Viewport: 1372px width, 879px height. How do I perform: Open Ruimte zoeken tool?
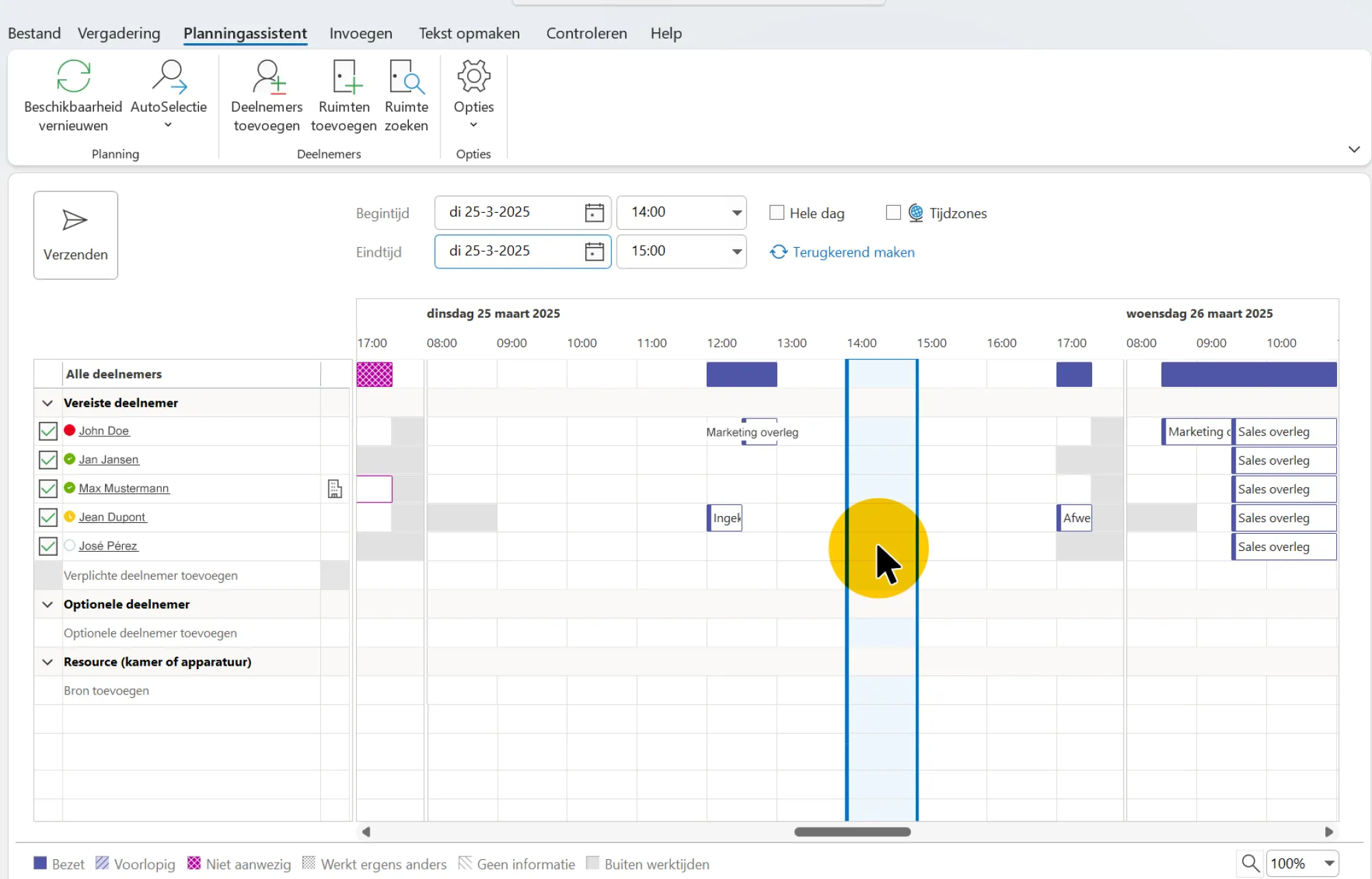click(x=406, y=77)
